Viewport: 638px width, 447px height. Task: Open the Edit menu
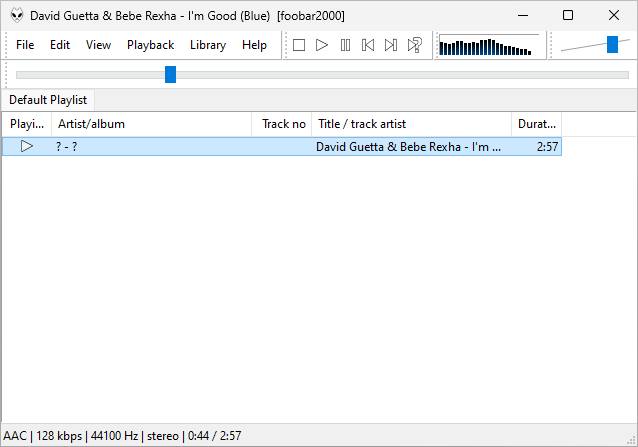coord(60,45)
